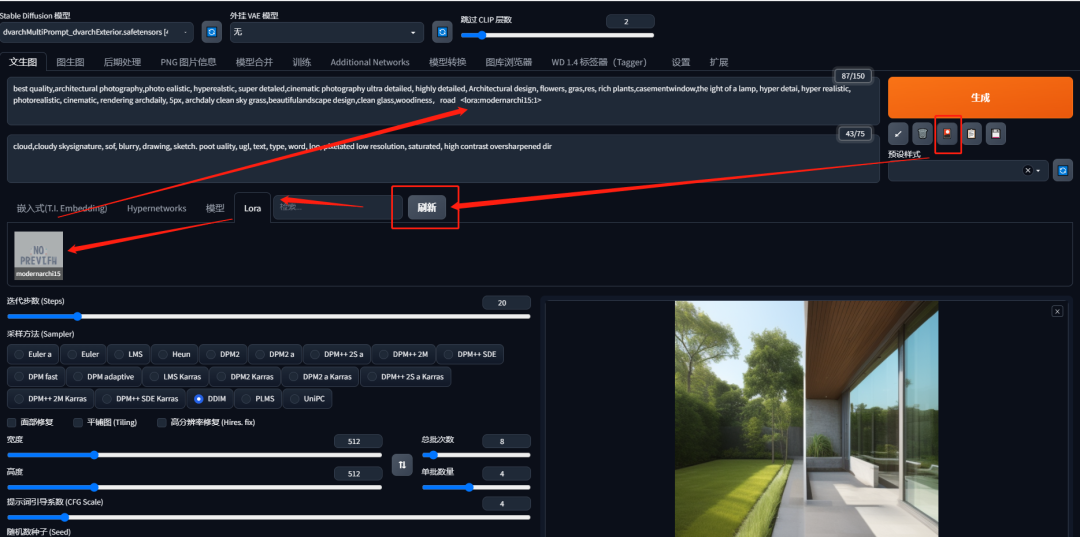This screenshot has width=1080, height=537.
Task: Swap width and height with arrows button
Action: (402, 465)
